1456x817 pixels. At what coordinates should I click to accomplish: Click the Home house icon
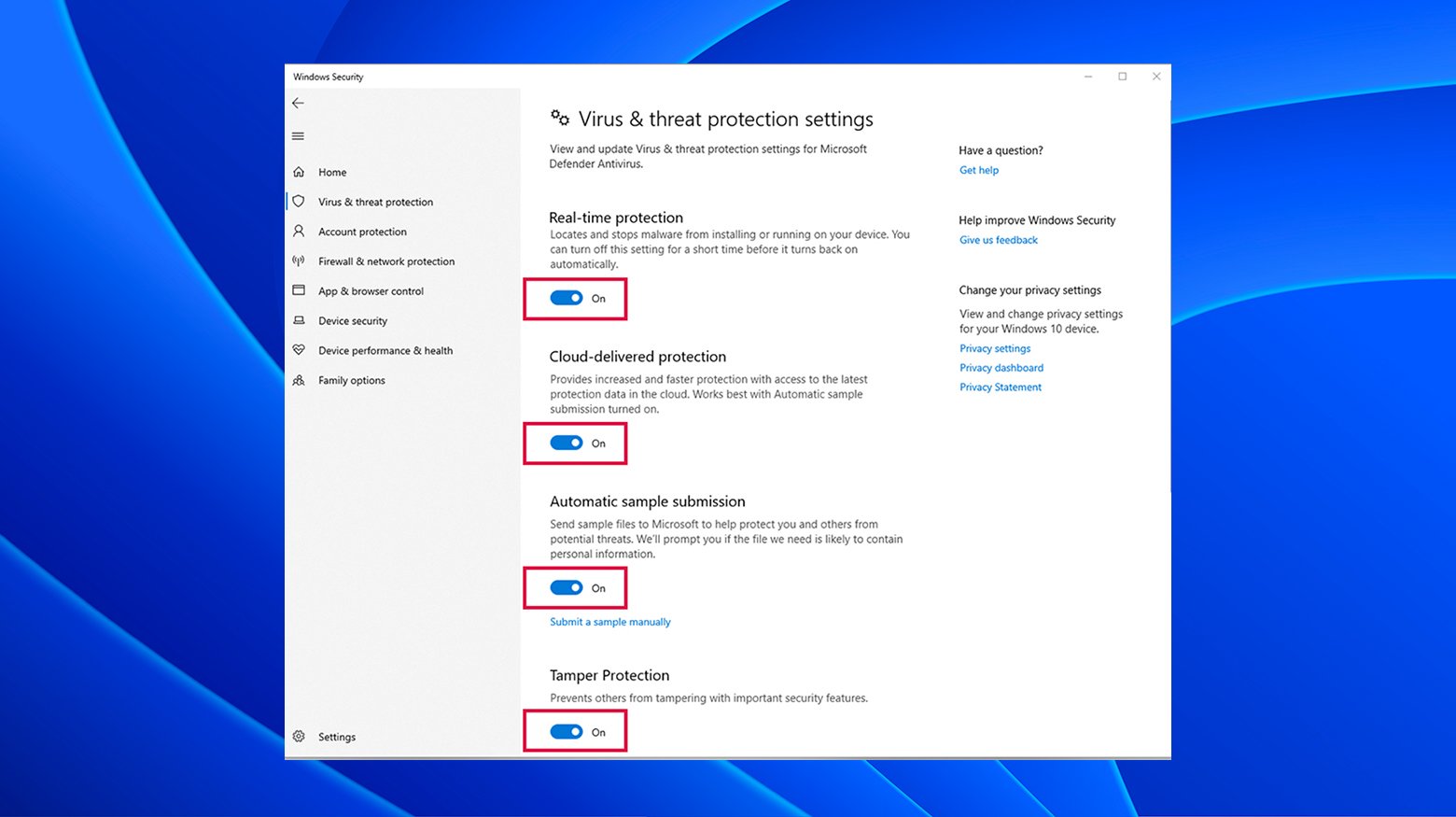(299, 172)
